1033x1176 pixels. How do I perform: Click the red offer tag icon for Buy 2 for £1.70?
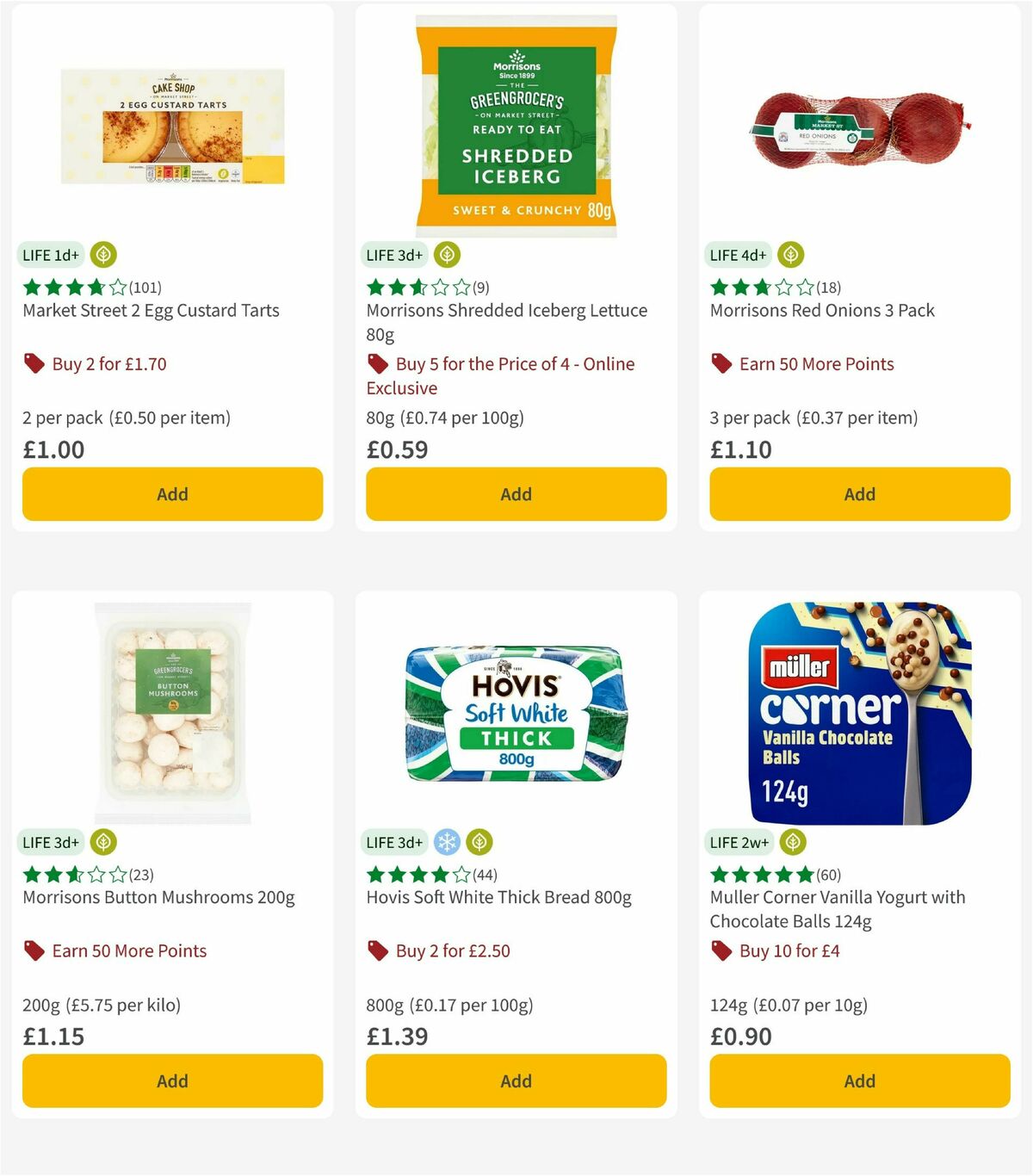34,363
